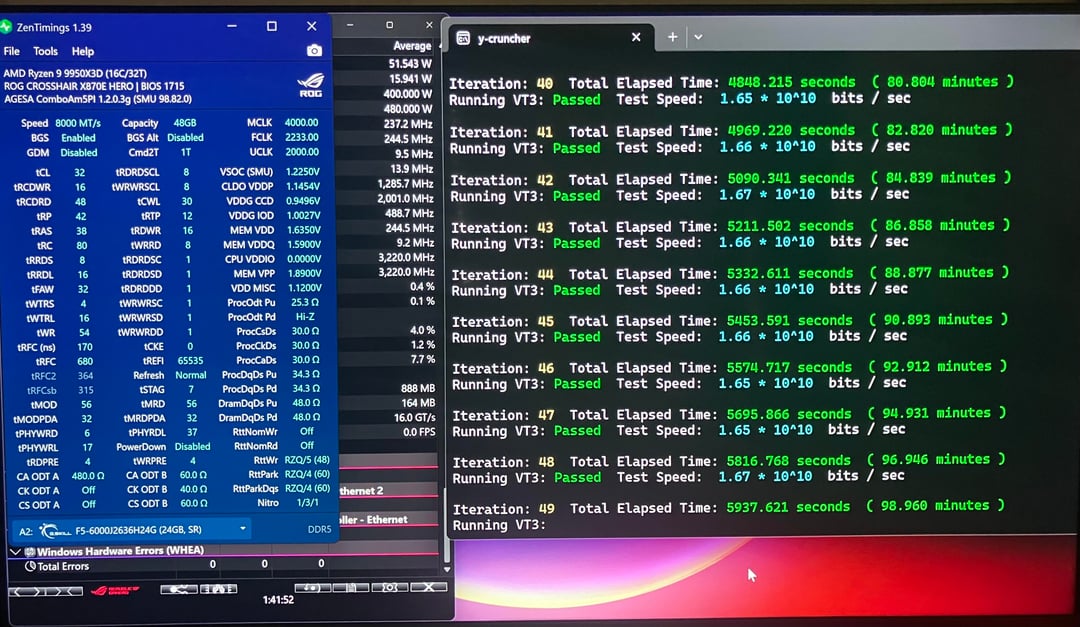The width and height of the screenshot is (1080, 627).
Task: Open ZenTimings Tools menu
Action: 45,51
